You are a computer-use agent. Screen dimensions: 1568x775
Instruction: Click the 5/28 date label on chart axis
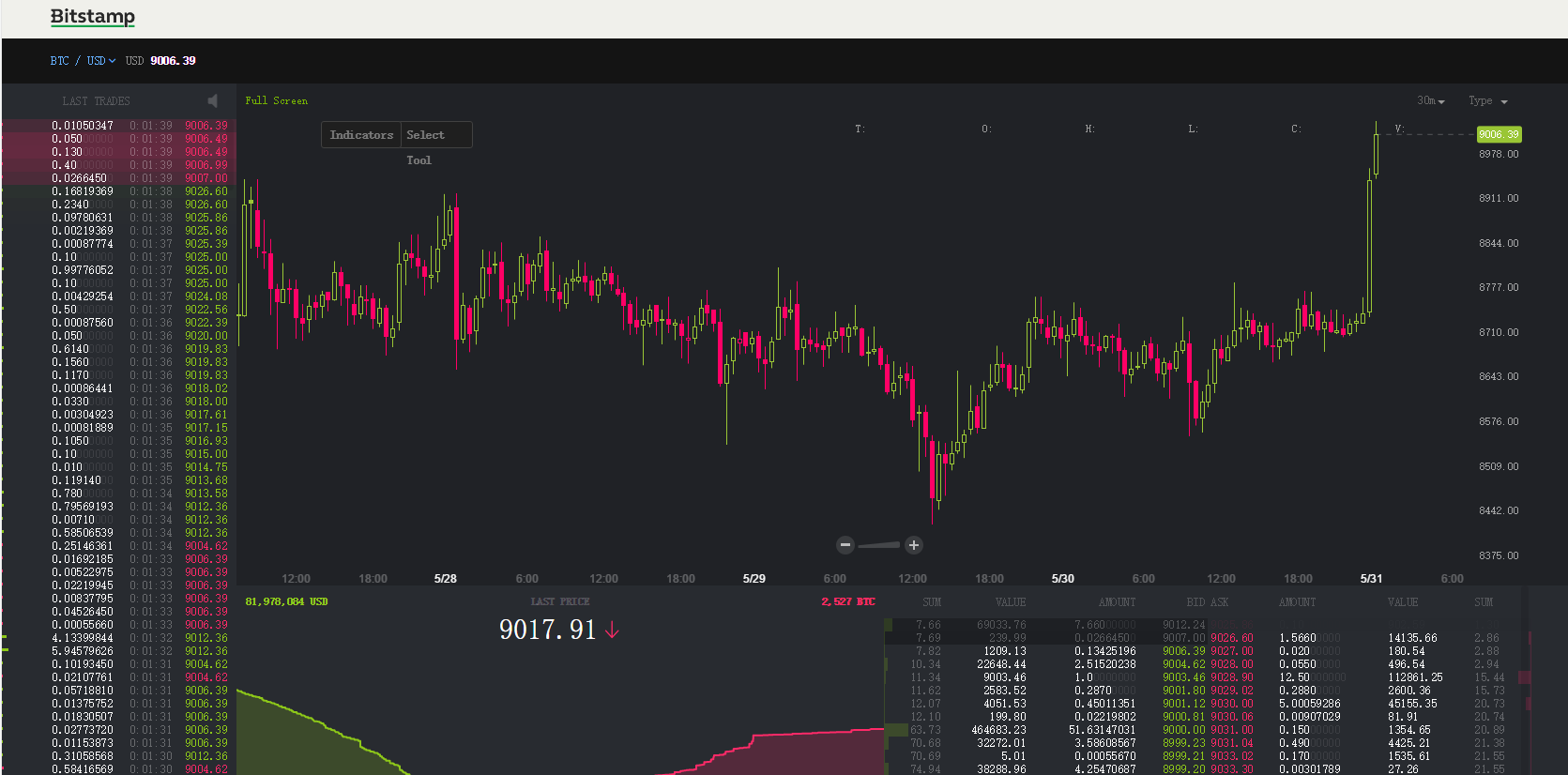click(446, 579)
